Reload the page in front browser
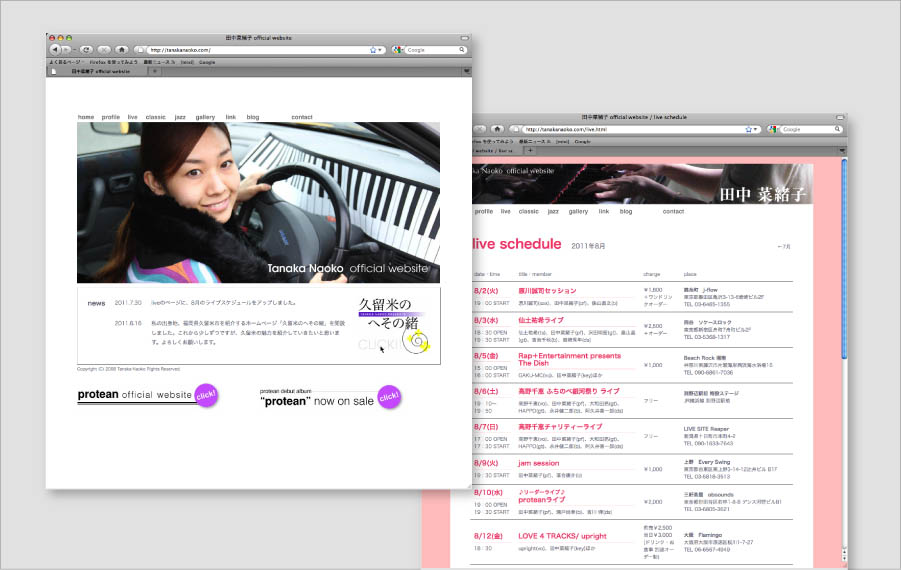Image resolution: width=901 pixels, height=570 pixels. pyautogui.click(x=86, y=50)
